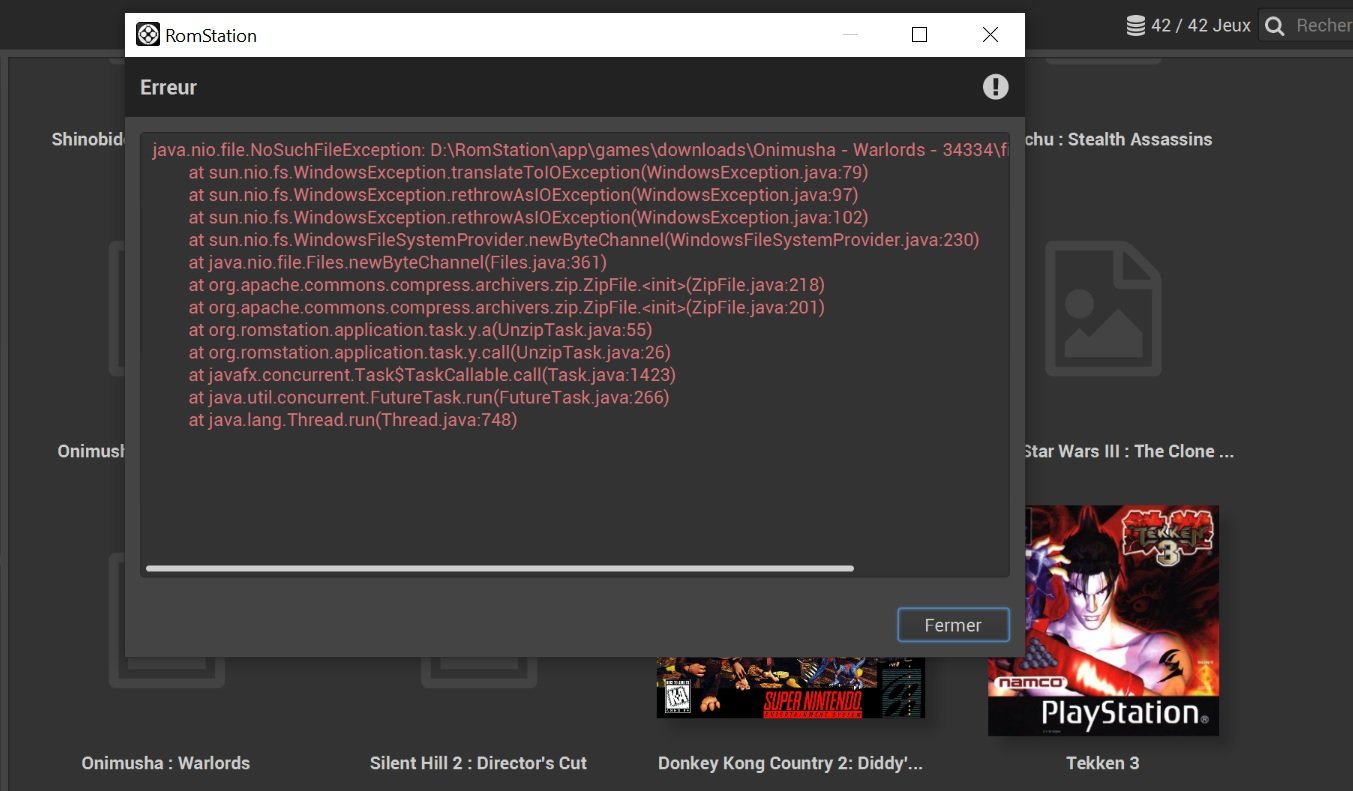Click the search field in main window
This screenshot has width=1353, height=791.
point(1306,26)
